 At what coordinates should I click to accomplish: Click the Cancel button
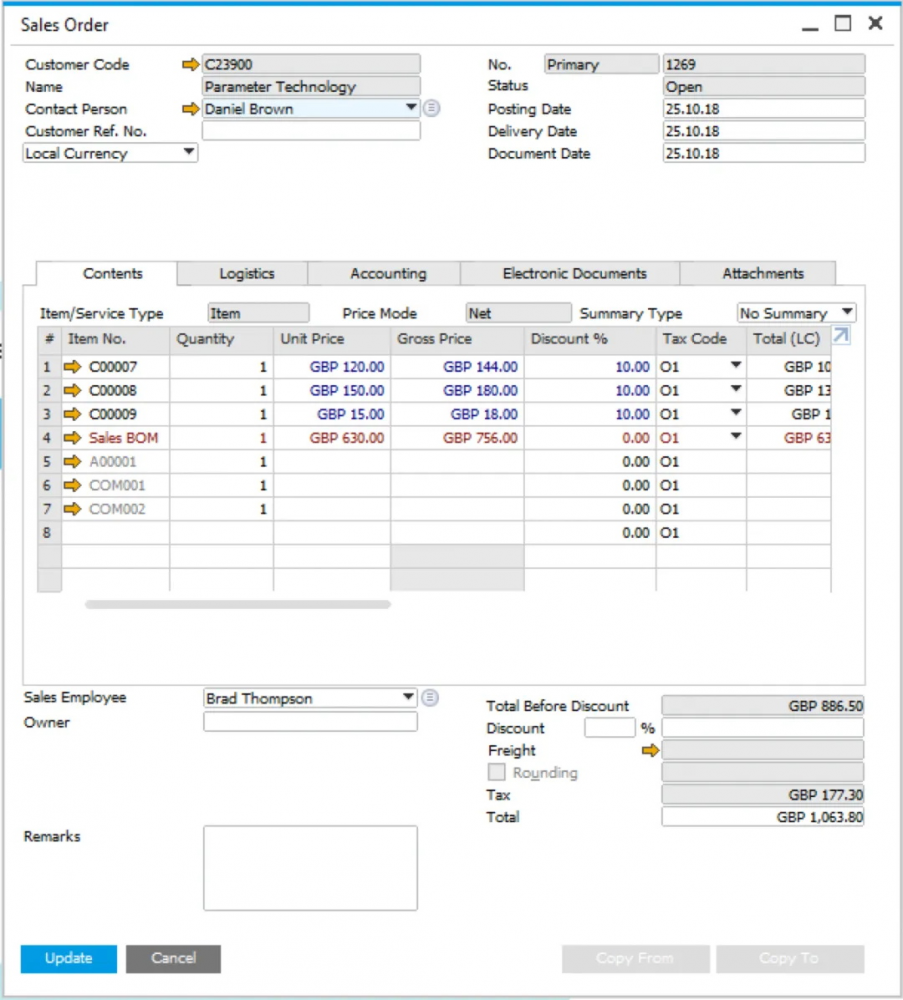(x=173, y=958)
